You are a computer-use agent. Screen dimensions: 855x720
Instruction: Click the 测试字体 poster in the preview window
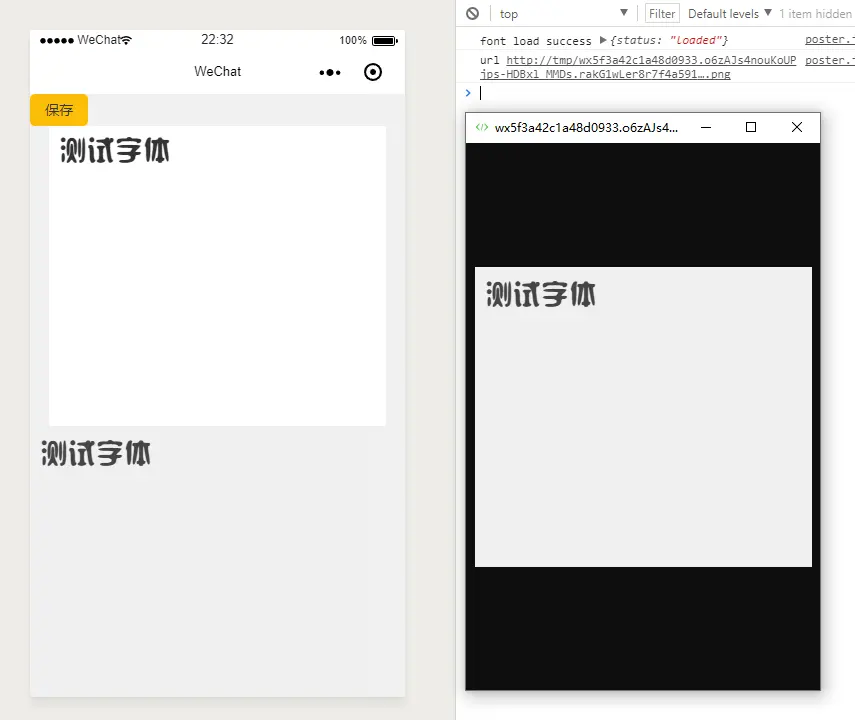(x=643, y=417)
